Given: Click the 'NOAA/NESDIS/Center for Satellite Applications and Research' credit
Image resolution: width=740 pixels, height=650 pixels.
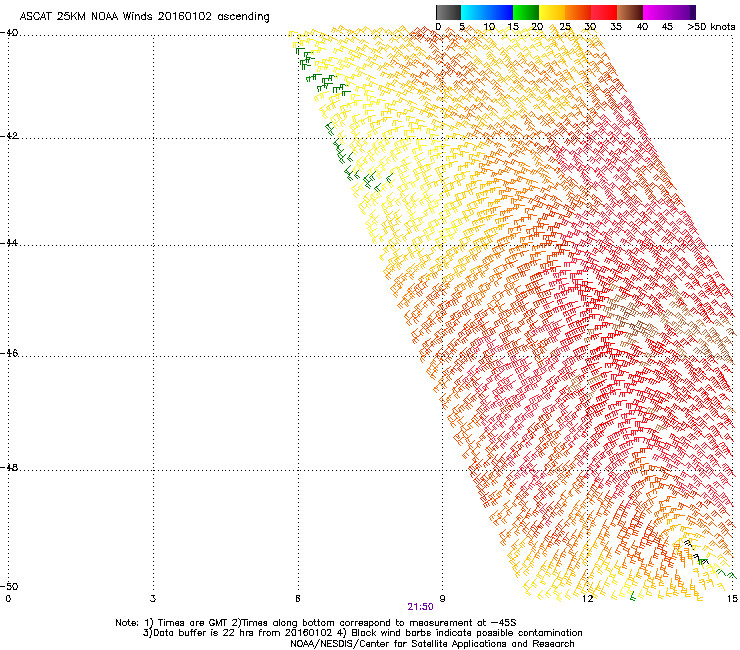Looking at the screenshot, I should 432,644.
